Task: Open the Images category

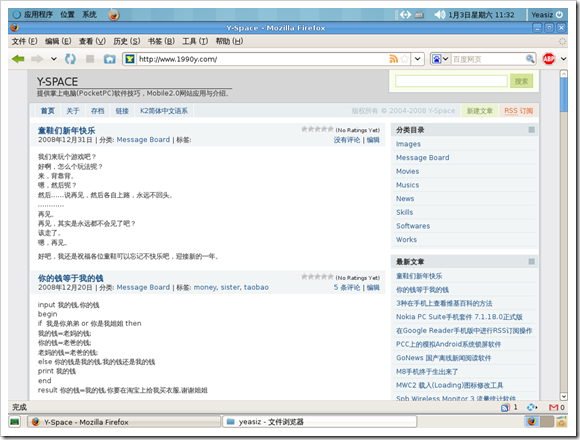Action: [x=408, y=144]
